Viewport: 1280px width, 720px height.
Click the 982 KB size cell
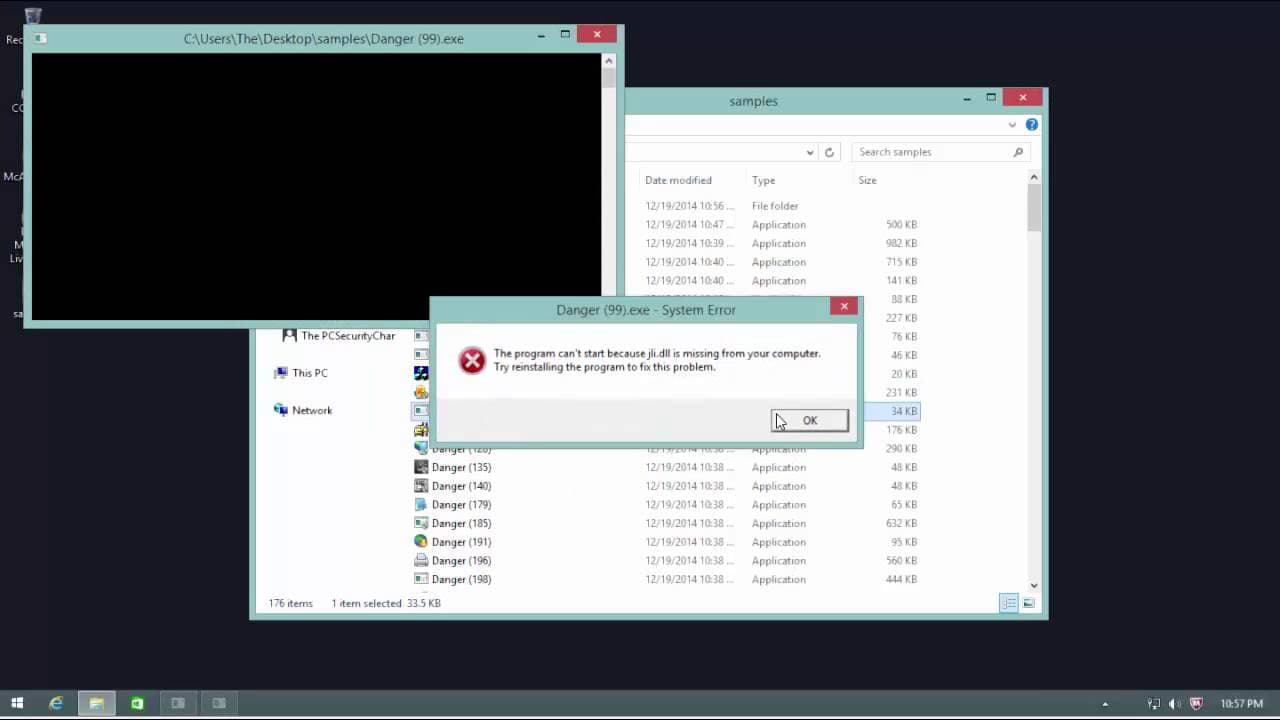click(x=901, y=243)
